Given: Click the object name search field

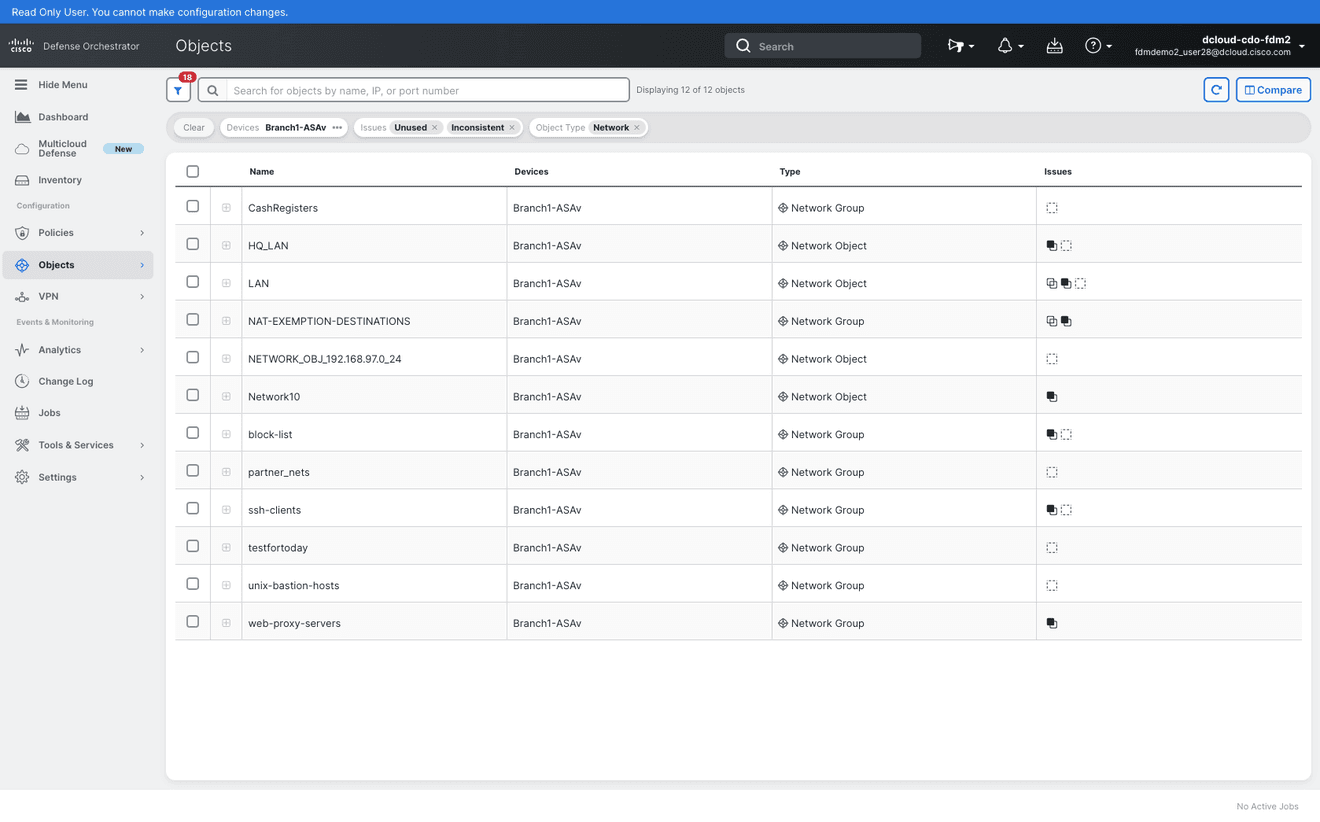Looking at the screenshot, I should (x=428, y=90).
